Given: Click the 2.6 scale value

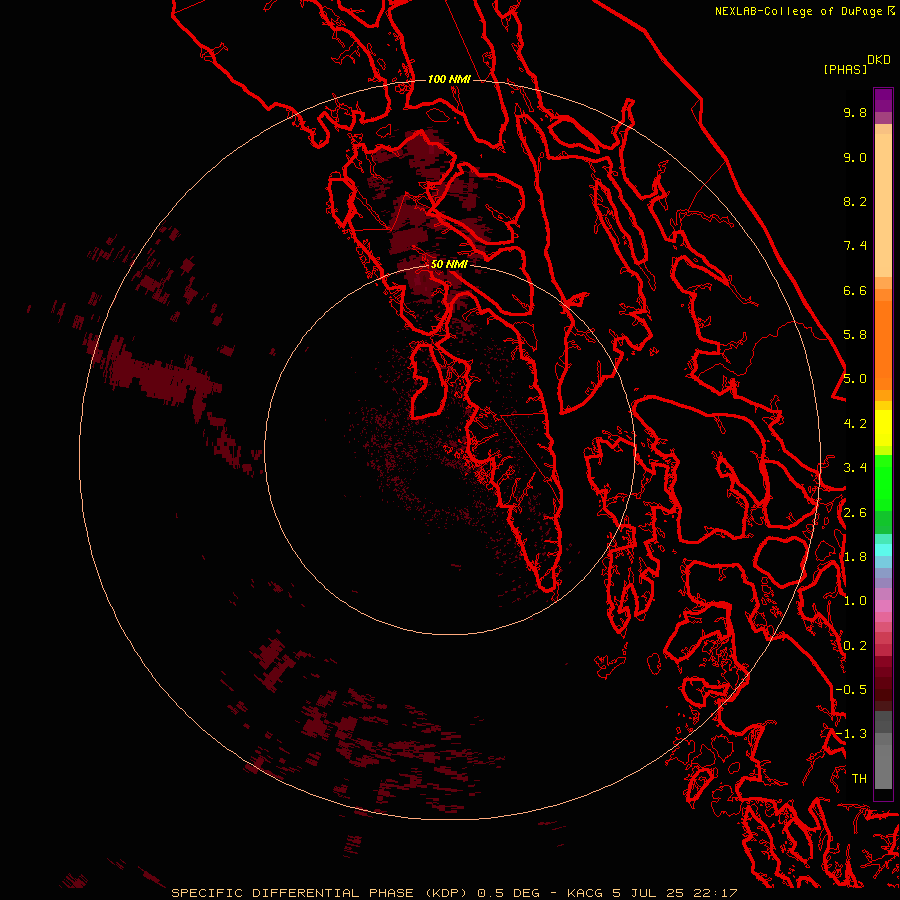Looking at the screenshot, I should [855, 513].
